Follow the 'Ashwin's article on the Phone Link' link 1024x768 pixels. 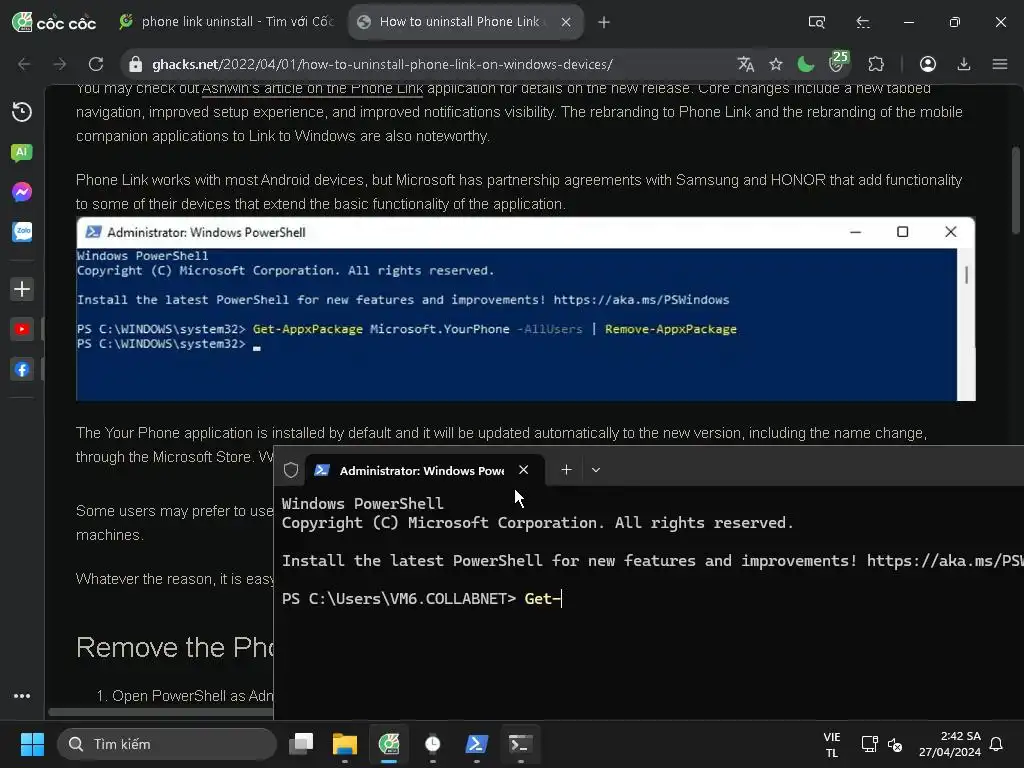point(312,88)
